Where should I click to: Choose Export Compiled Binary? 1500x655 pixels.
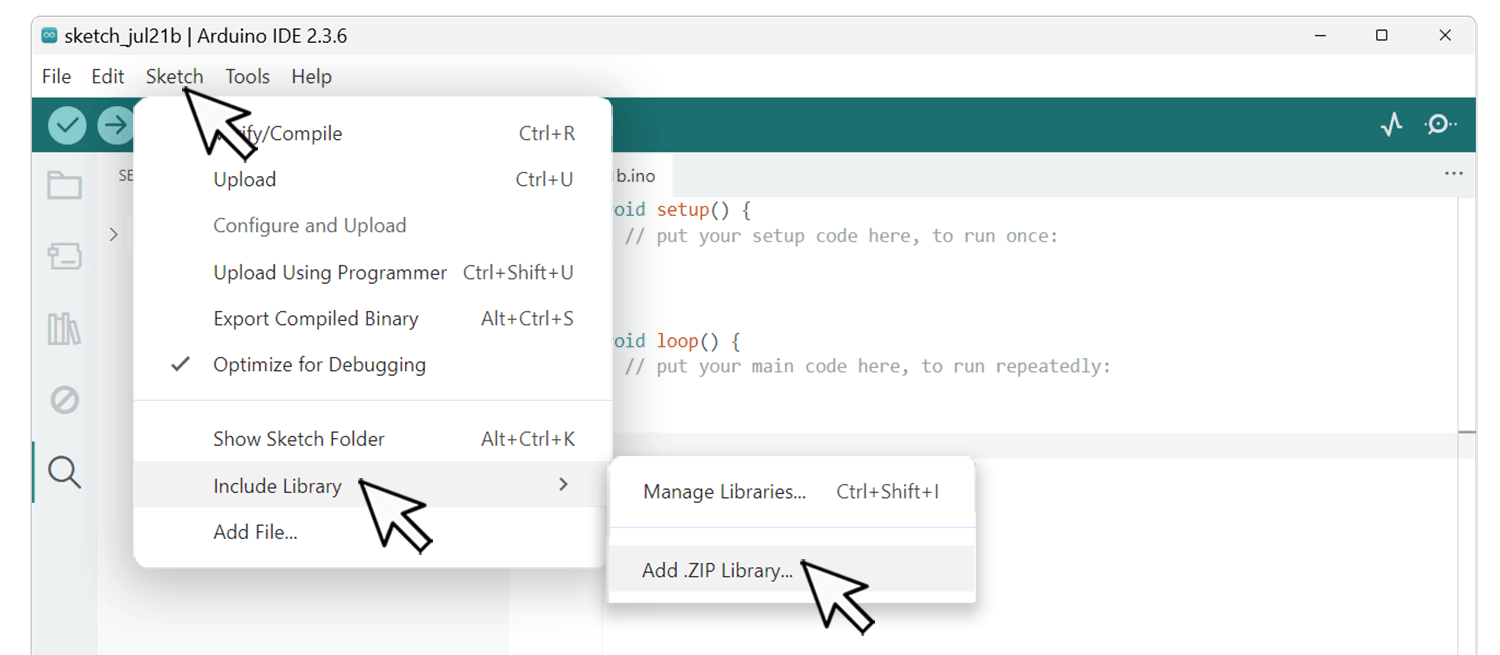pyautogui.click(x=373, y=319)
